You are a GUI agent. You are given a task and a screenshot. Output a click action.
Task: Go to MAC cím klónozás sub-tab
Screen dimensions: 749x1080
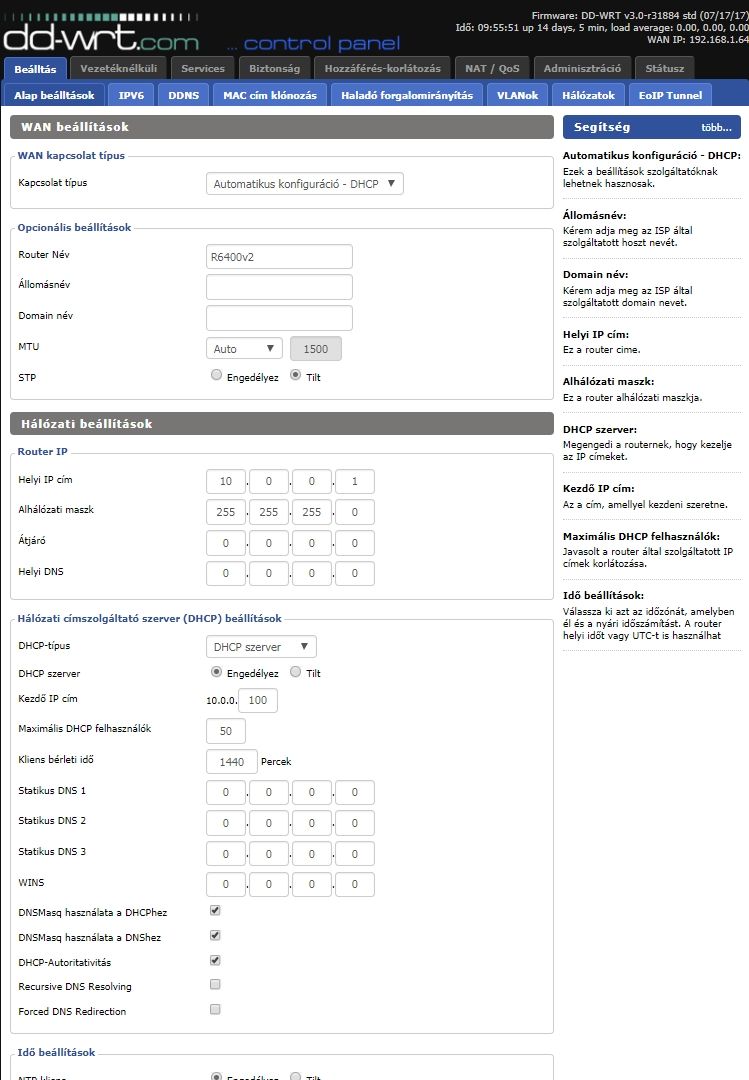pos(270,95)
